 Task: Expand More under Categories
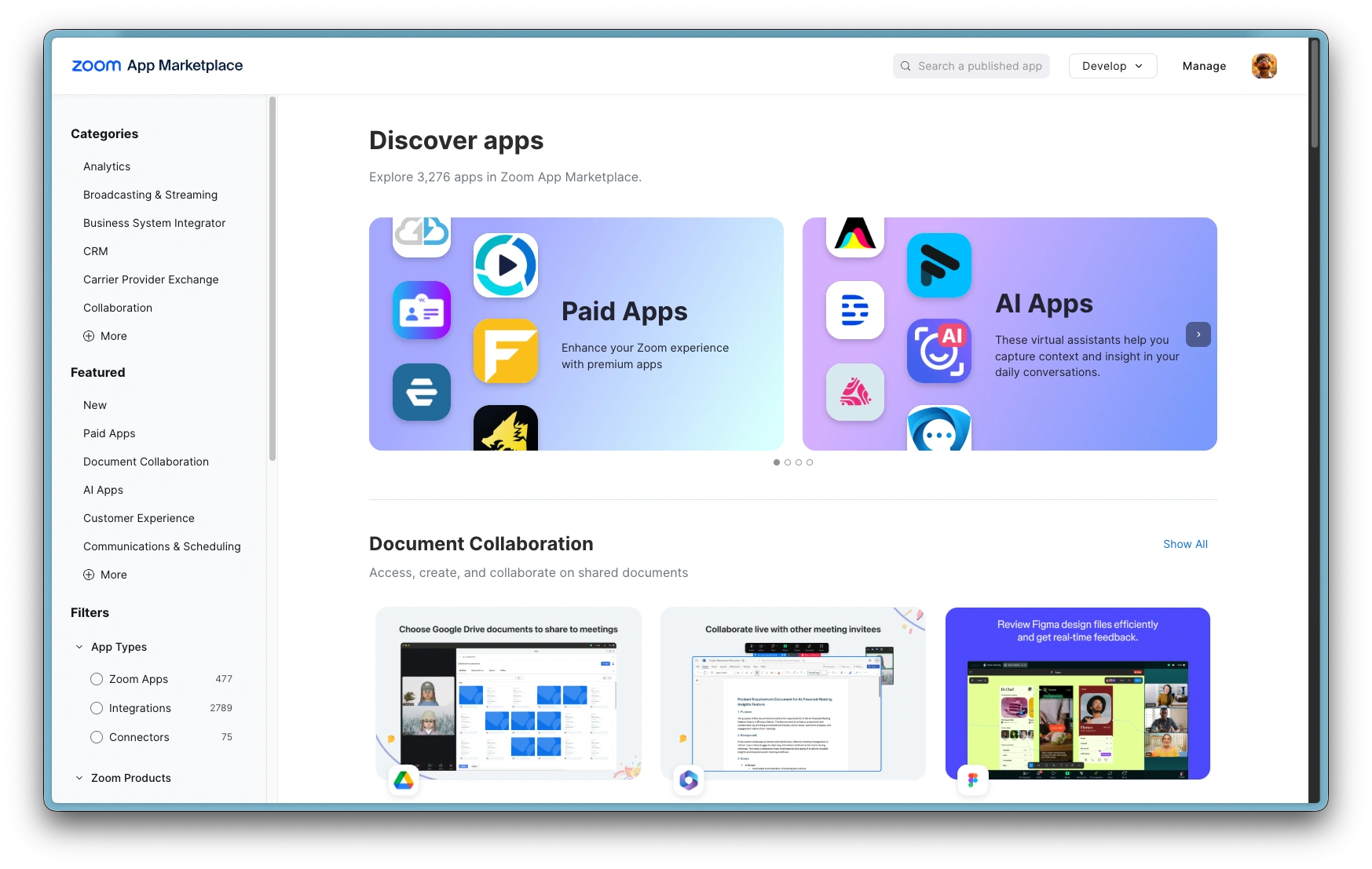(x=105, y=336)
